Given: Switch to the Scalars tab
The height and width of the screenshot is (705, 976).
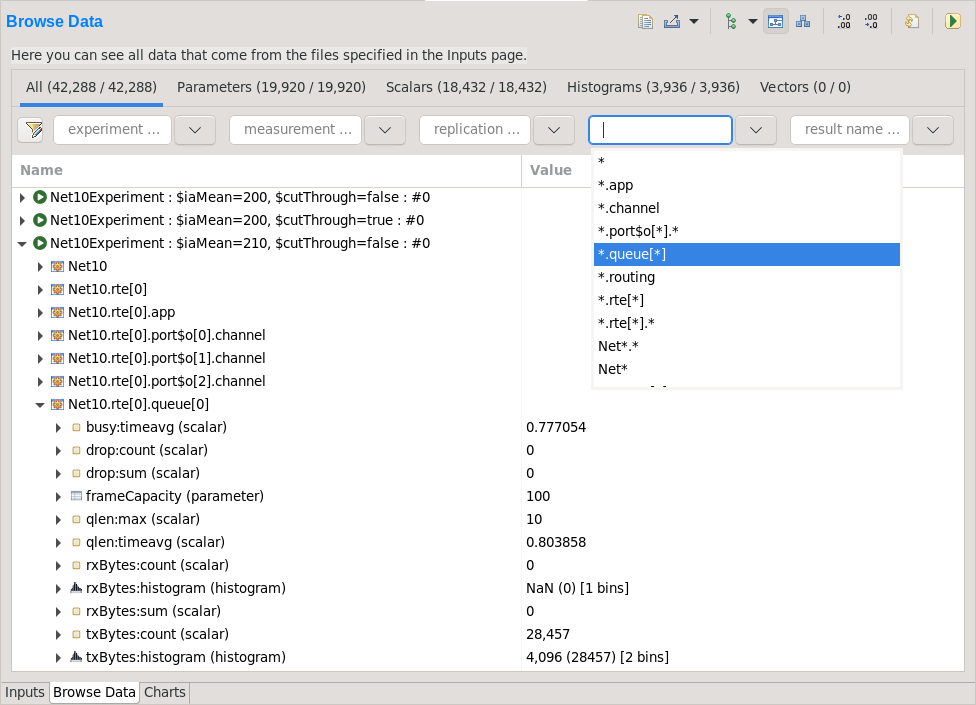Looking at the screenshot, I should [466, 87].
